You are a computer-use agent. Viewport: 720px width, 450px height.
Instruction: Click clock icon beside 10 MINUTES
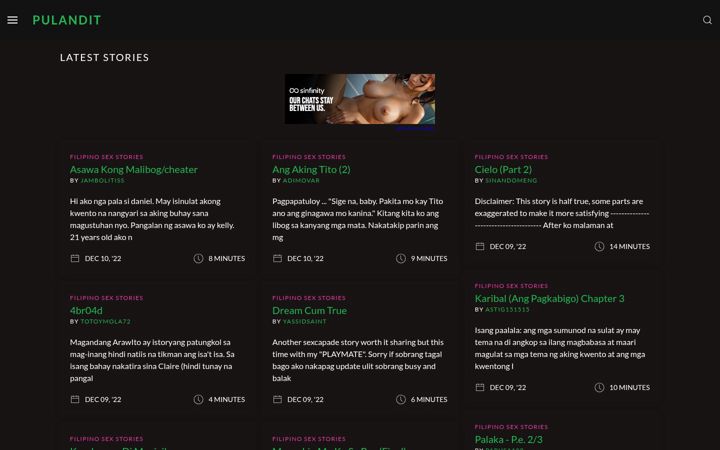tap(599, 388)
